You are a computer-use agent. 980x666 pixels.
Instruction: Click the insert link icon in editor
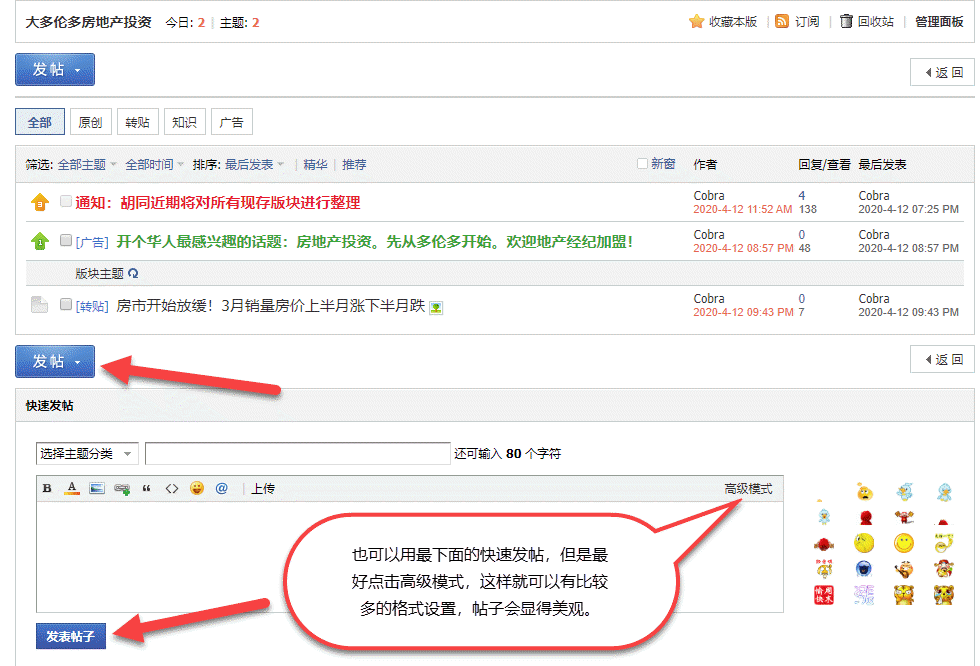(122, 489)
